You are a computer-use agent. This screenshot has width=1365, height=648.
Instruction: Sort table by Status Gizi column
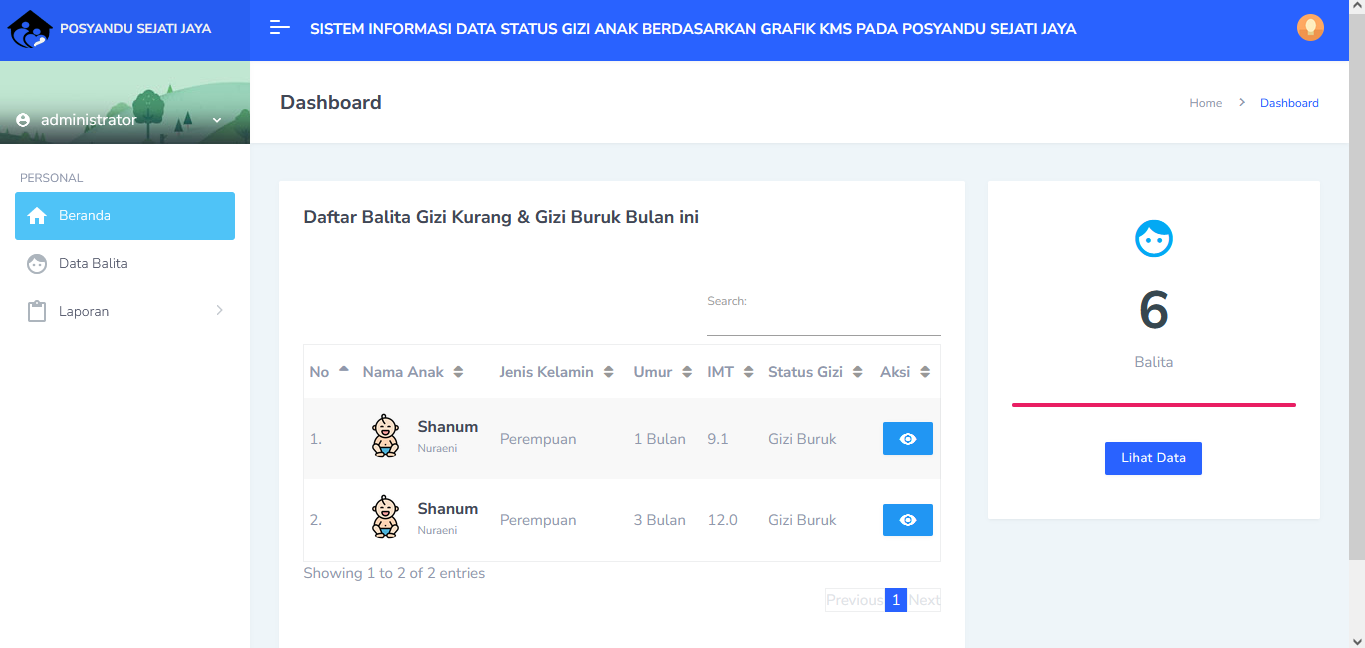(x=814, y=372)
